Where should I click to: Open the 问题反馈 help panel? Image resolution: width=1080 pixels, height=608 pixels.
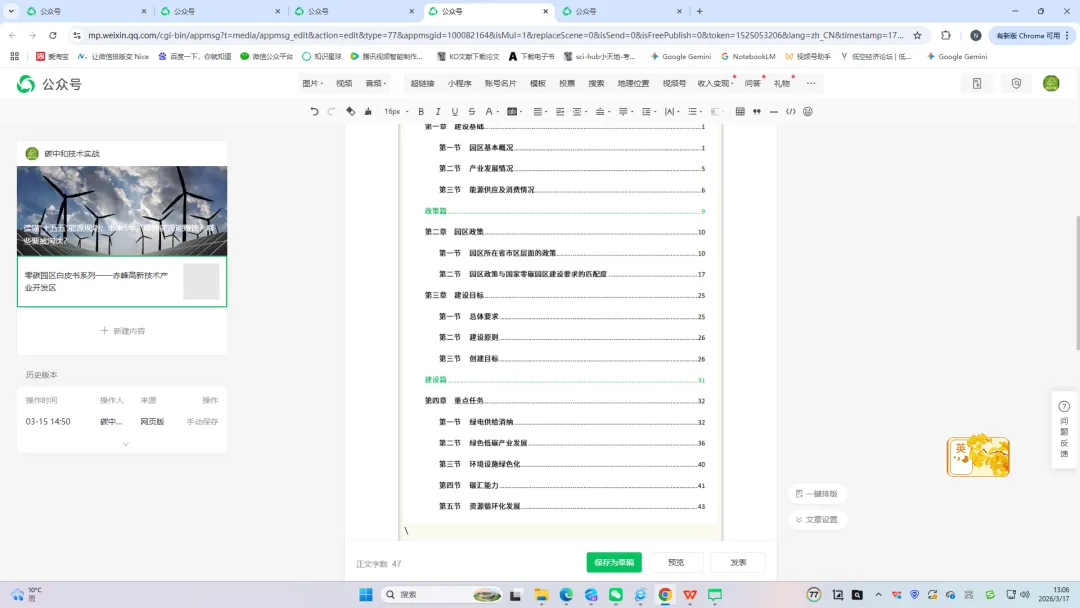[1064, 430]
